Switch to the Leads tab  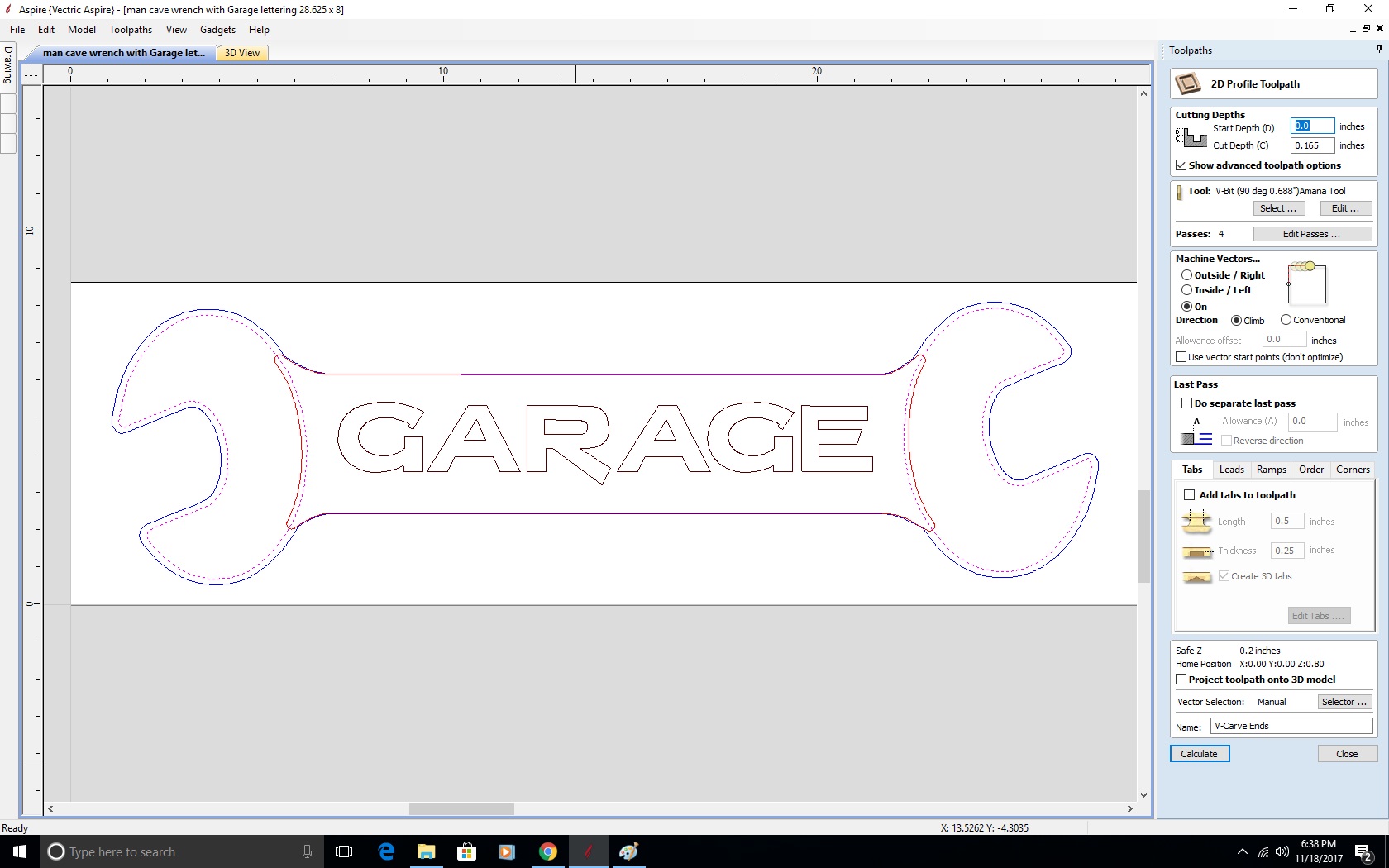tap(1231, 470)
